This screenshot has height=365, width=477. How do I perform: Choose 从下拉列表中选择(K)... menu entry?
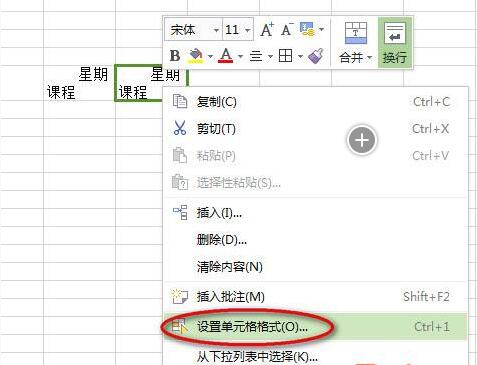[x=316, y=357]
